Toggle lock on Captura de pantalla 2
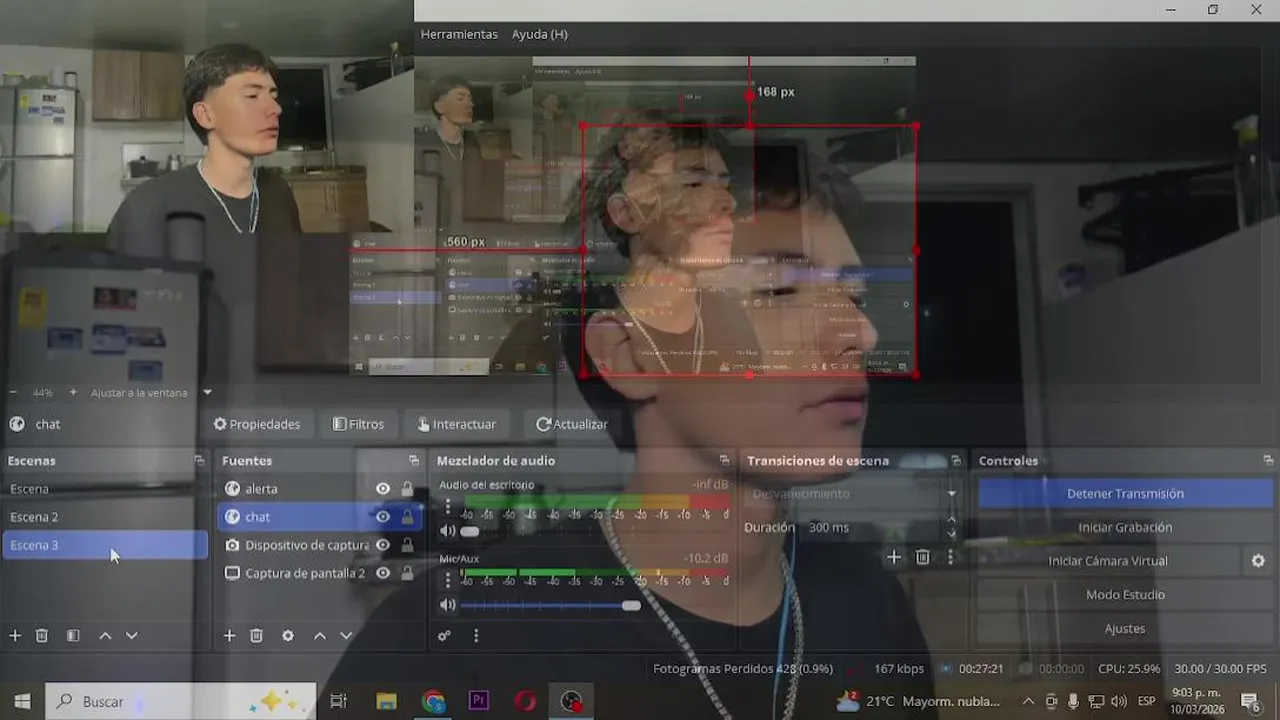1280x720 pixels. pyautogui.click(x=407, y=573)
